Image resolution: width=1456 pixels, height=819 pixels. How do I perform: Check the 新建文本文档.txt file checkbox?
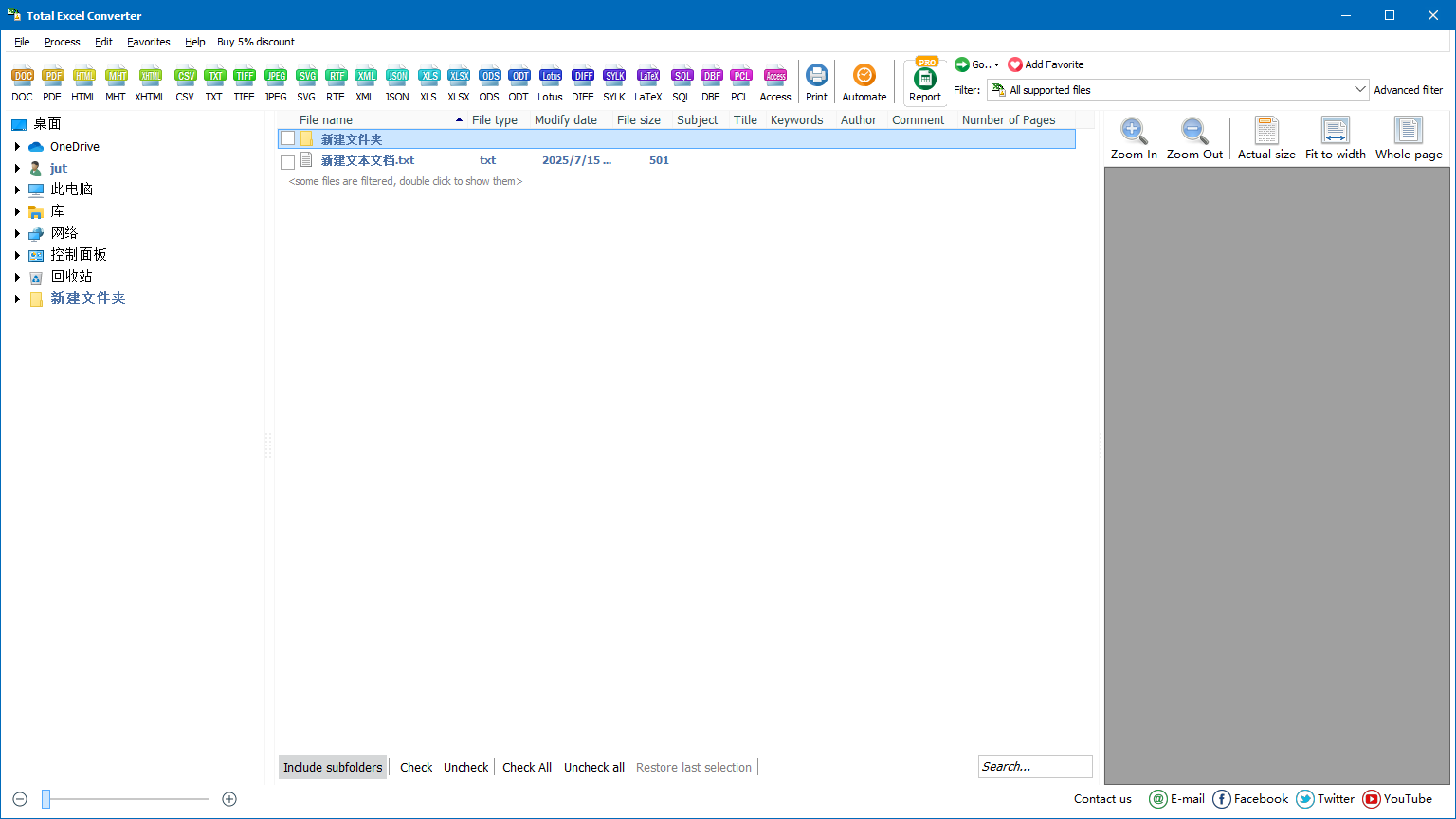coord(287,162)
